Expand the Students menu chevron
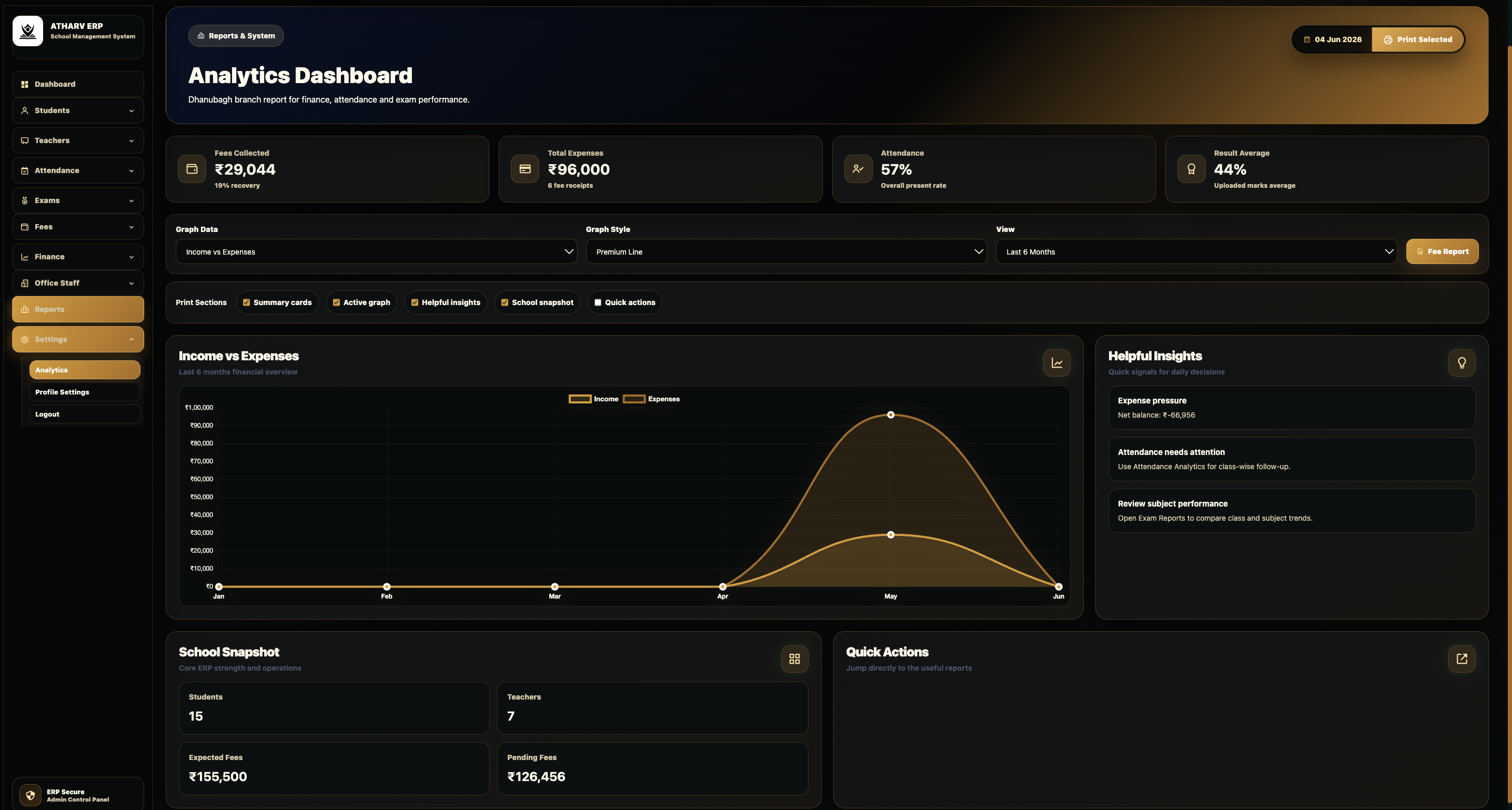The height and width of the screenshot is (810, 1512). (132, 111)
